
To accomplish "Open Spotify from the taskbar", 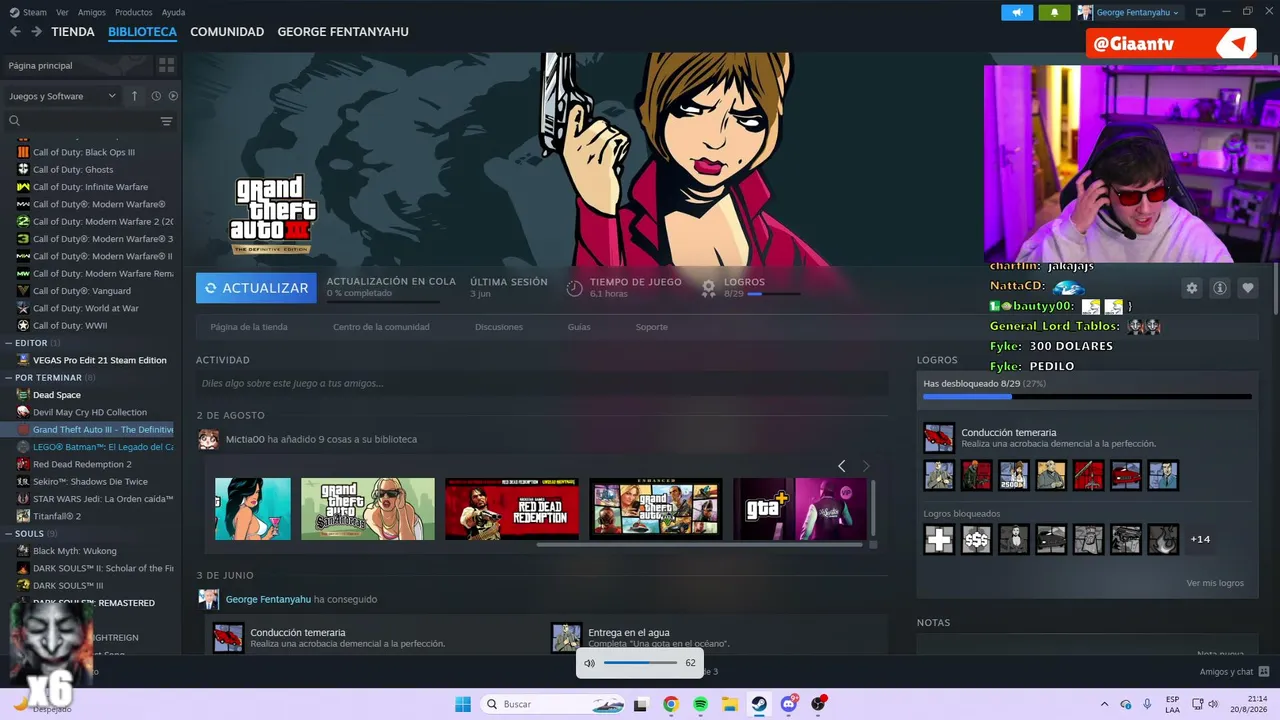I will [x=701, y=704].
